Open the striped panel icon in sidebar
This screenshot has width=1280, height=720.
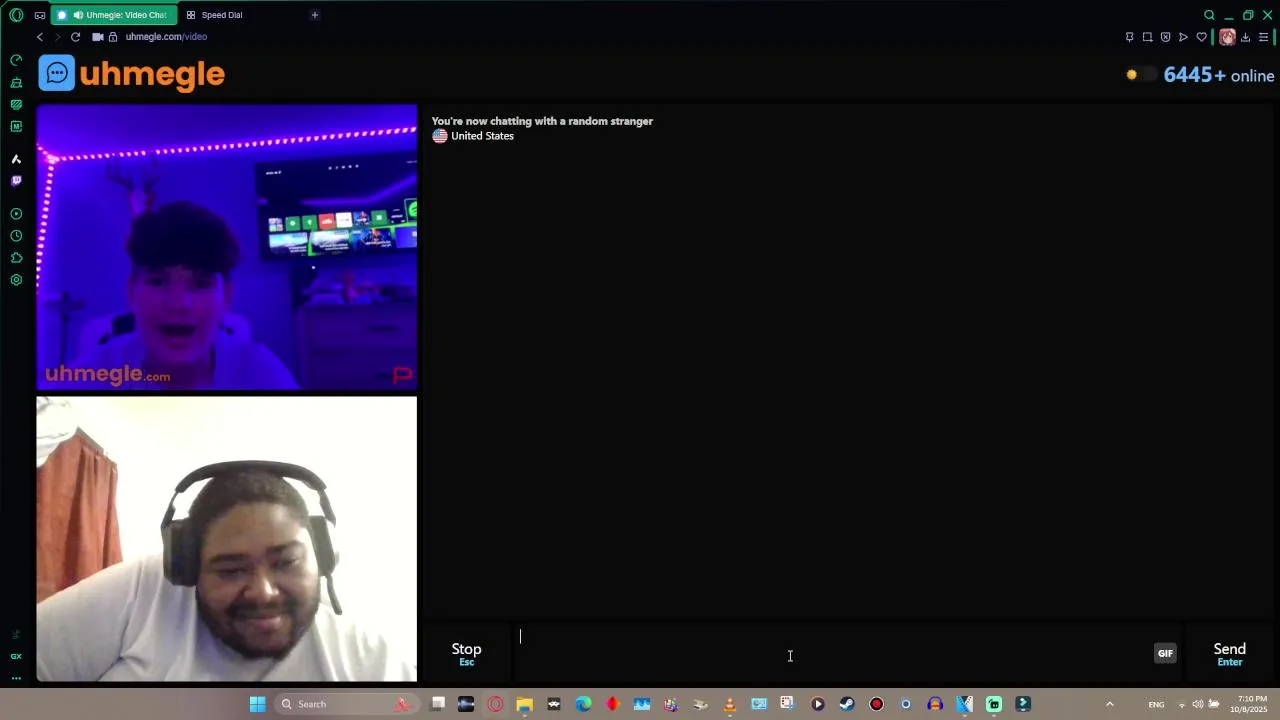click(x=16, y=104)
